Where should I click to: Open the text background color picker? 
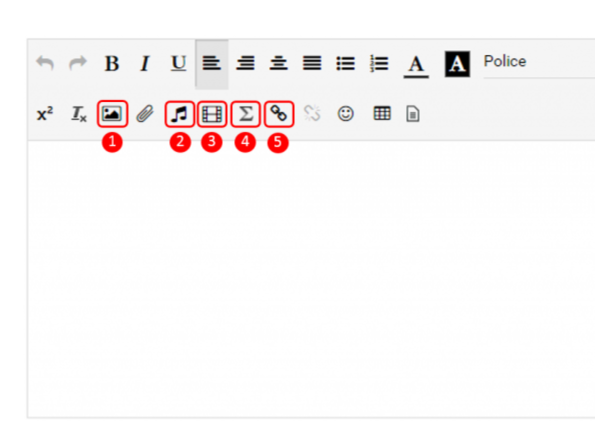[457, 64]
